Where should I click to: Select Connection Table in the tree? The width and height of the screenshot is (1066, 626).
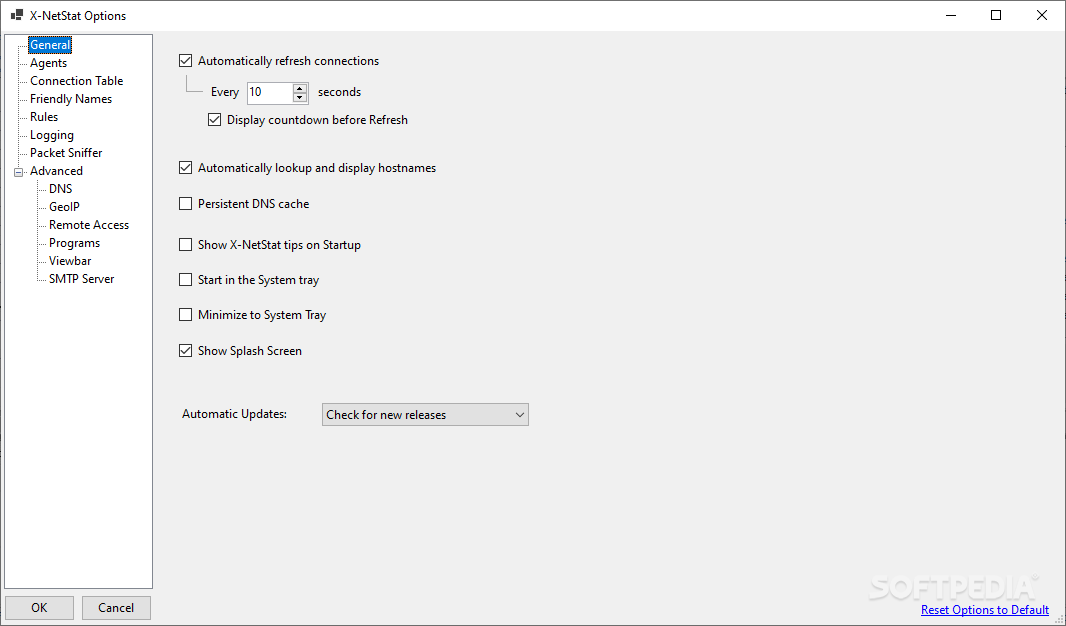pyautogui.click(x=76, y=80)
